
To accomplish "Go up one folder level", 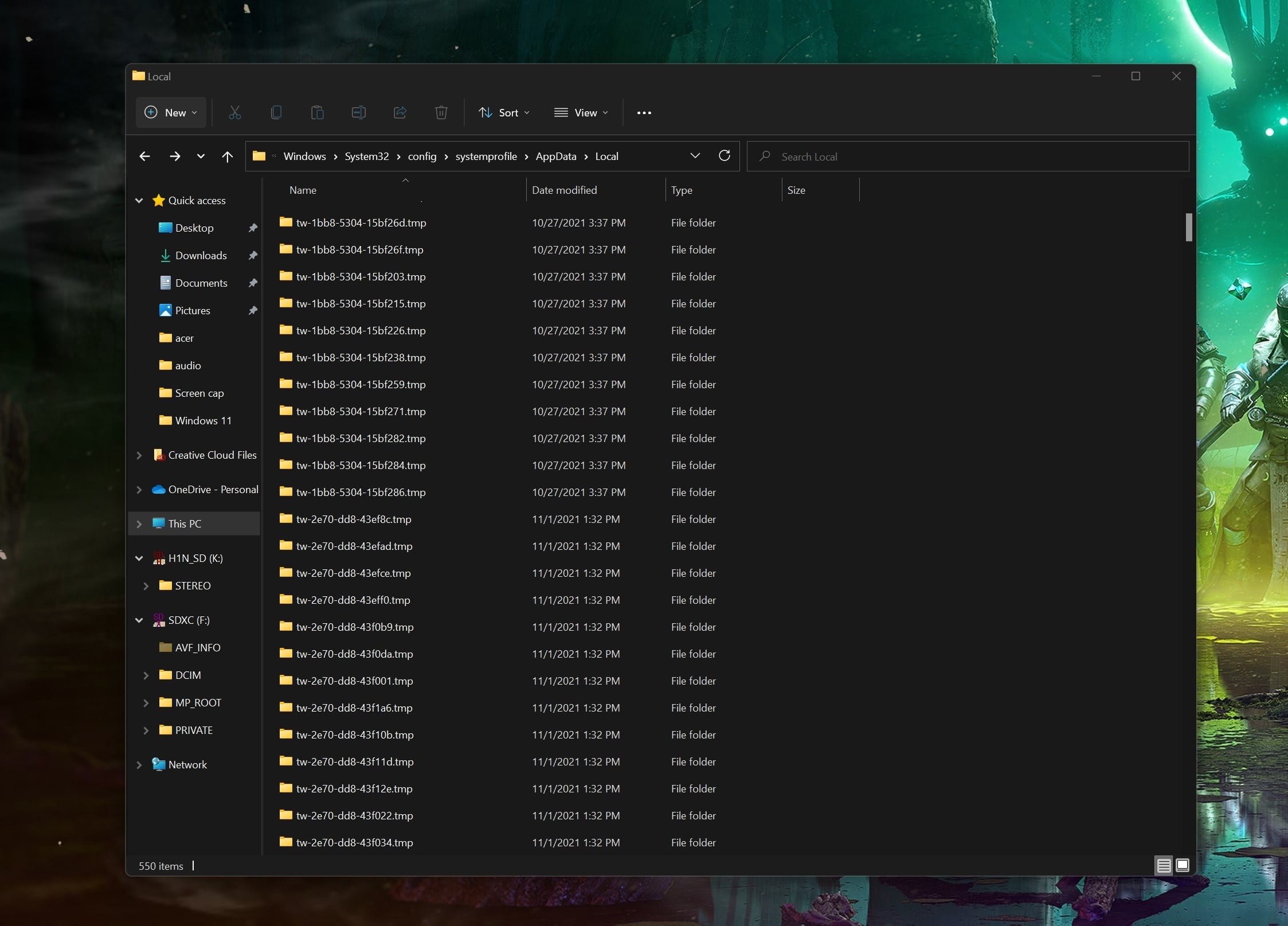I will pyautogui.click(x=227, y=157).
